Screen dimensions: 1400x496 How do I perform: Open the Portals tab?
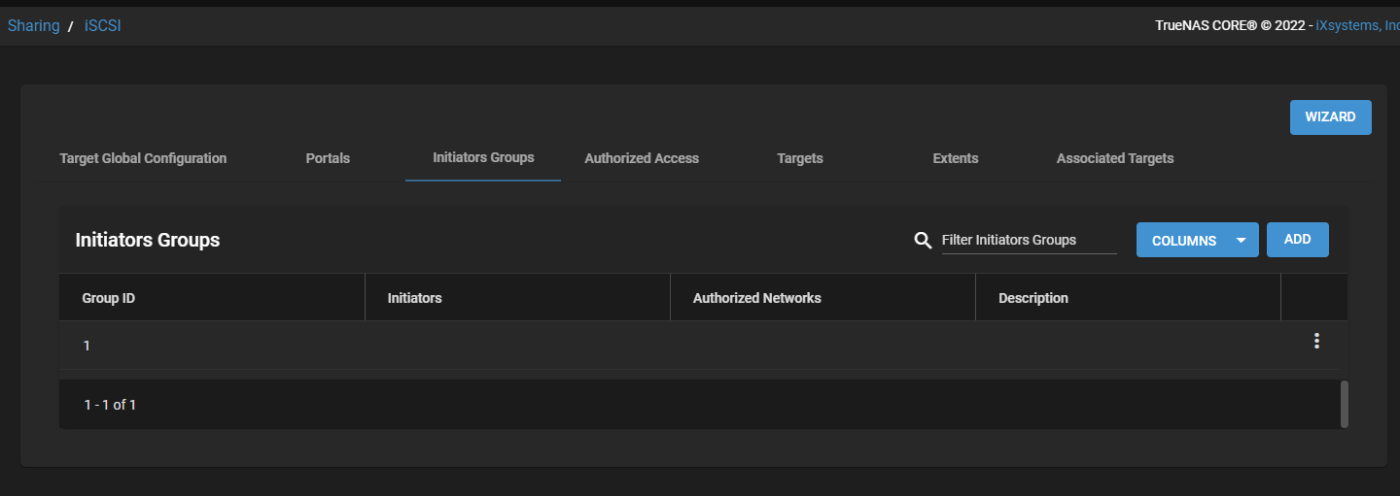tap(328, 158)
